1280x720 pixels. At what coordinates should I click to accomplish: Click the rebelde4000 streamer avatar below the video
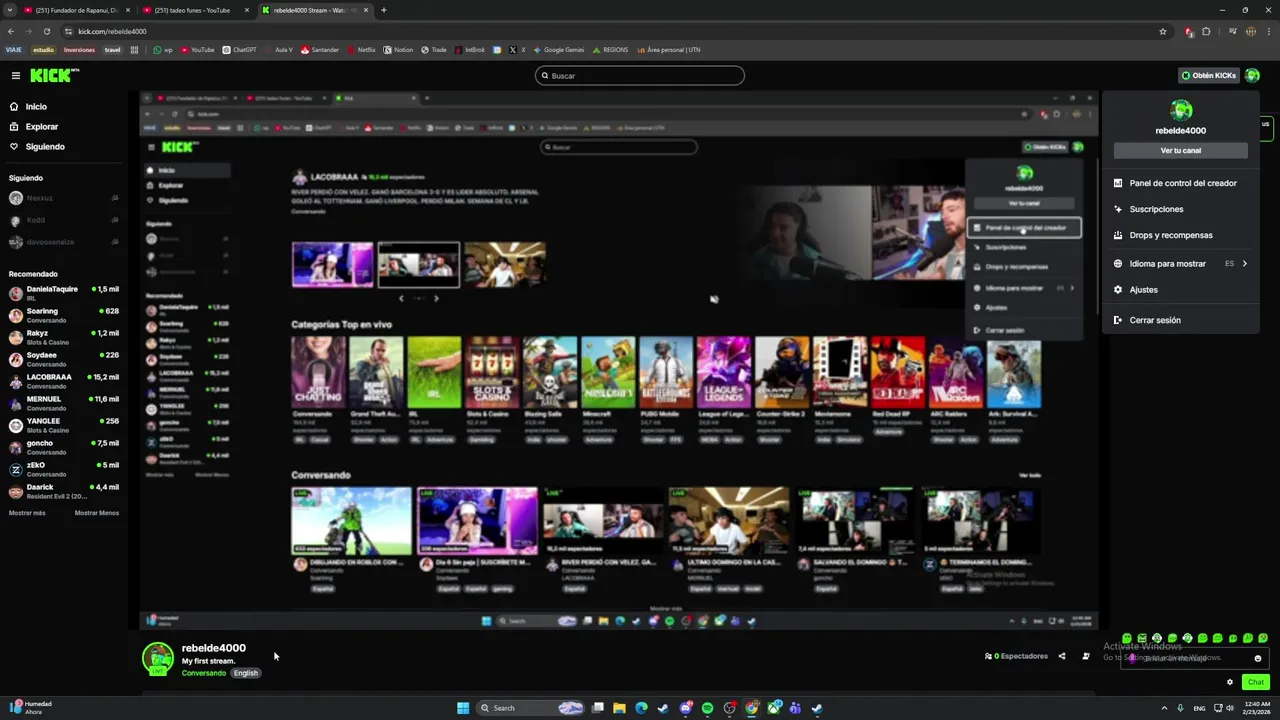[x=158, y=659]
